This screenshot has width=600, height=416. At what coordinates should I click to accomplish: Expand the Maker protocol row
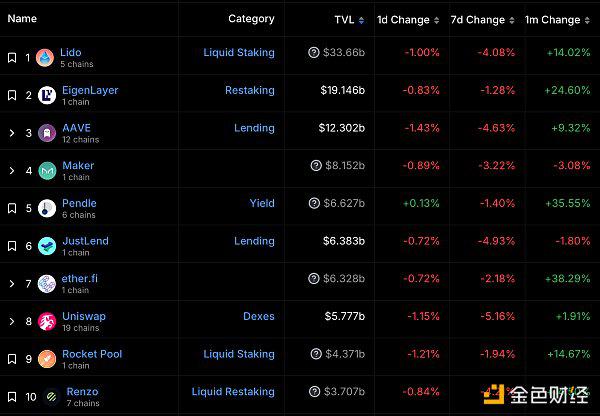coord(12,170)
